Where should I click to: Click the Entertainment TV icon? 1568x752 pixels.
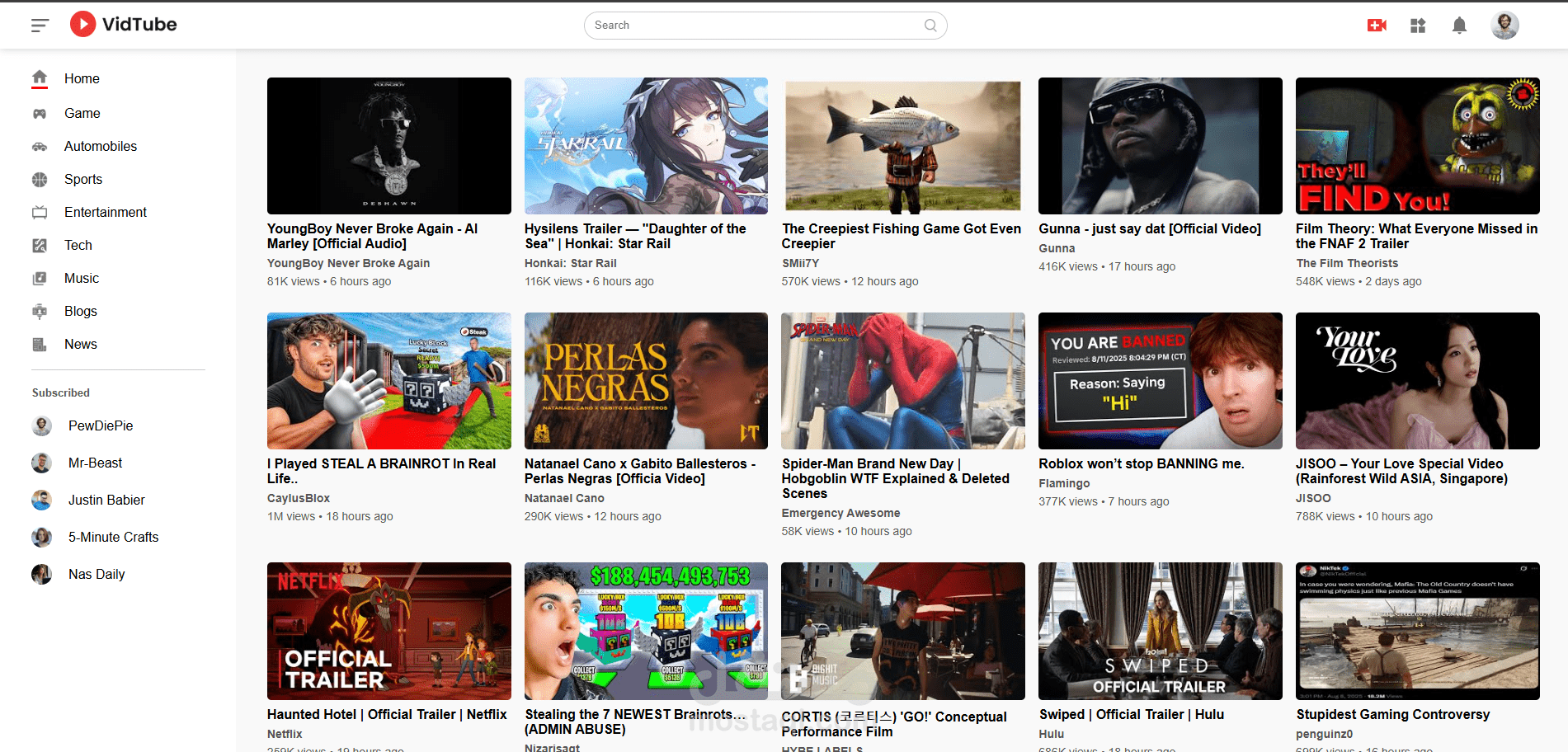[40, 212]
